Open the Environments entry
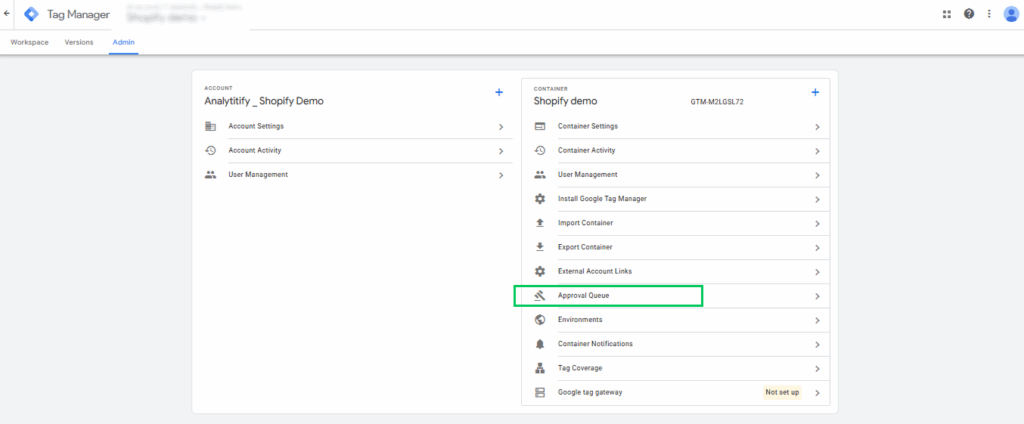Image resolution: width=1024 pixels, height=424 pixels. (x=580, y=319)
